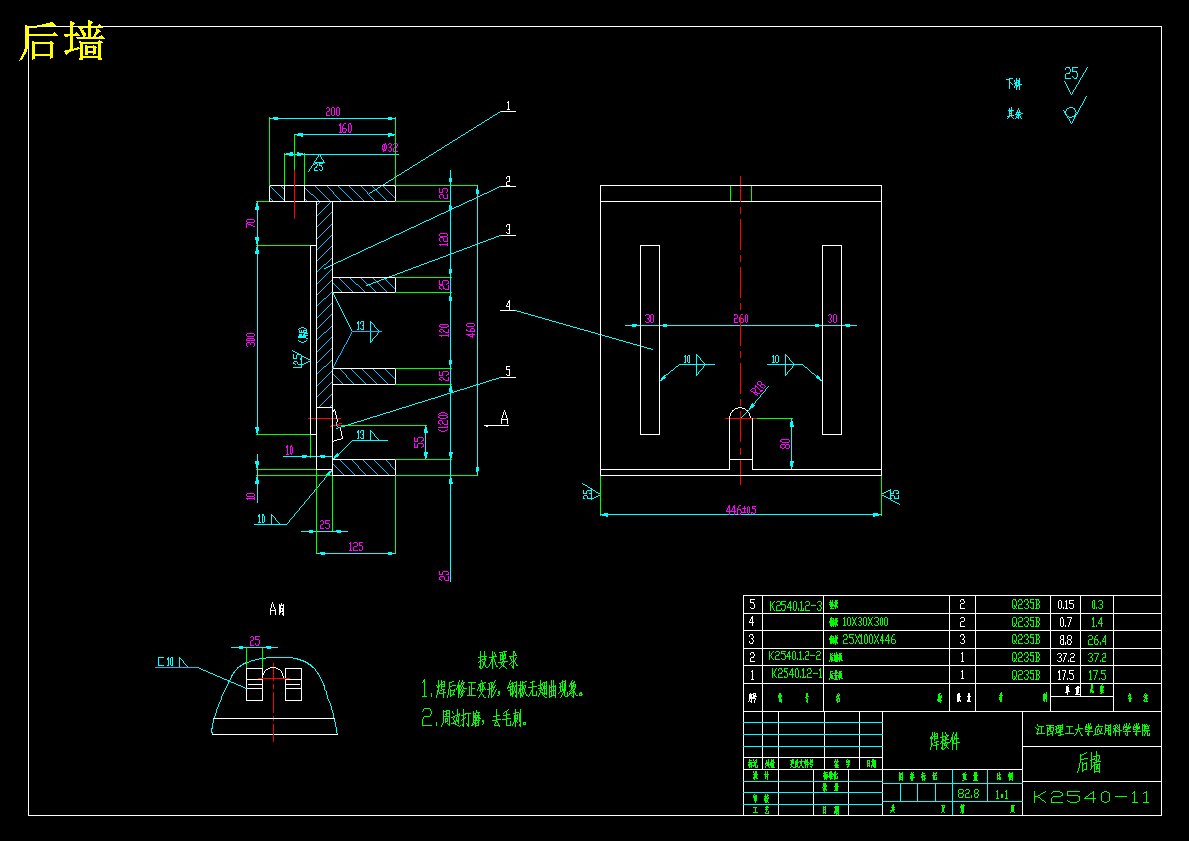1189x841 pixels.
Task: Select the C10 weld callout in A view
Action: click(172, 662)
